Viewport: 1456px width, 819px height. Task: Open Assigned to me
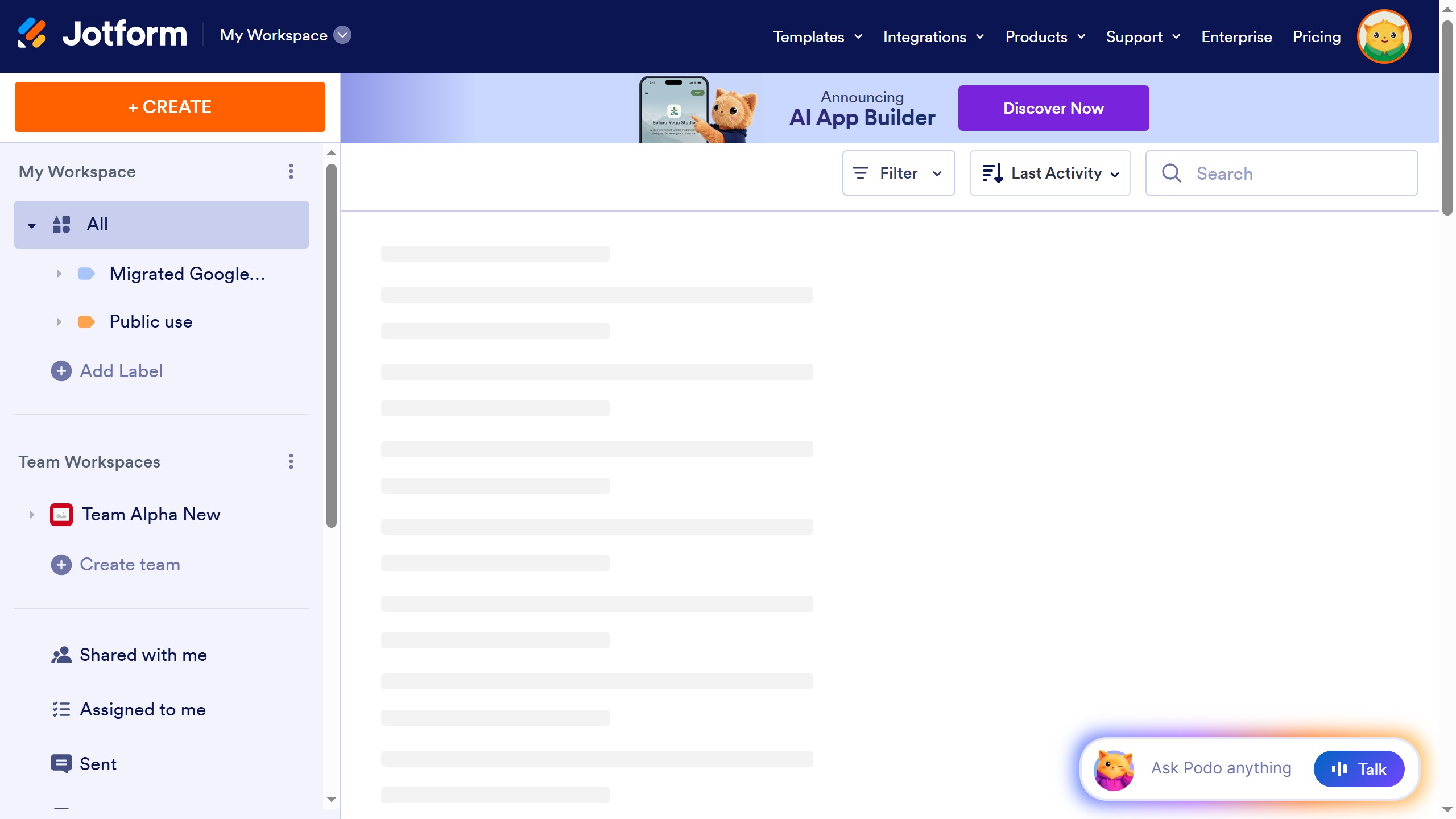(x=143, y=710)
